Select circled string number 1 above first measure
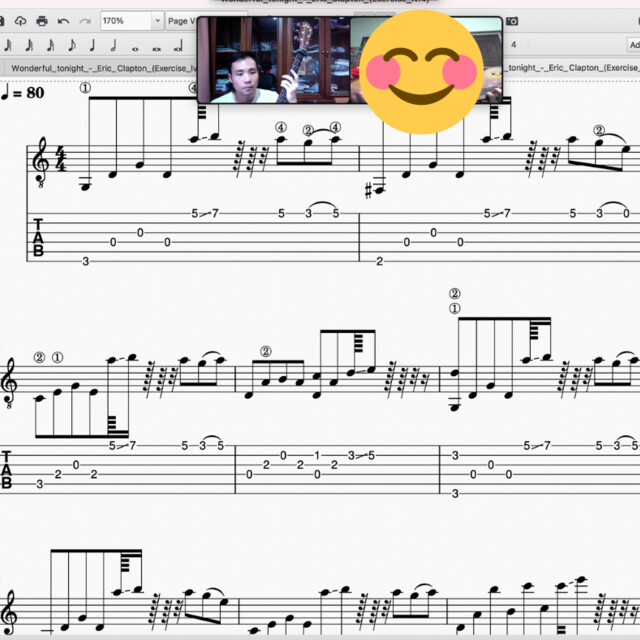 (85, 88)
